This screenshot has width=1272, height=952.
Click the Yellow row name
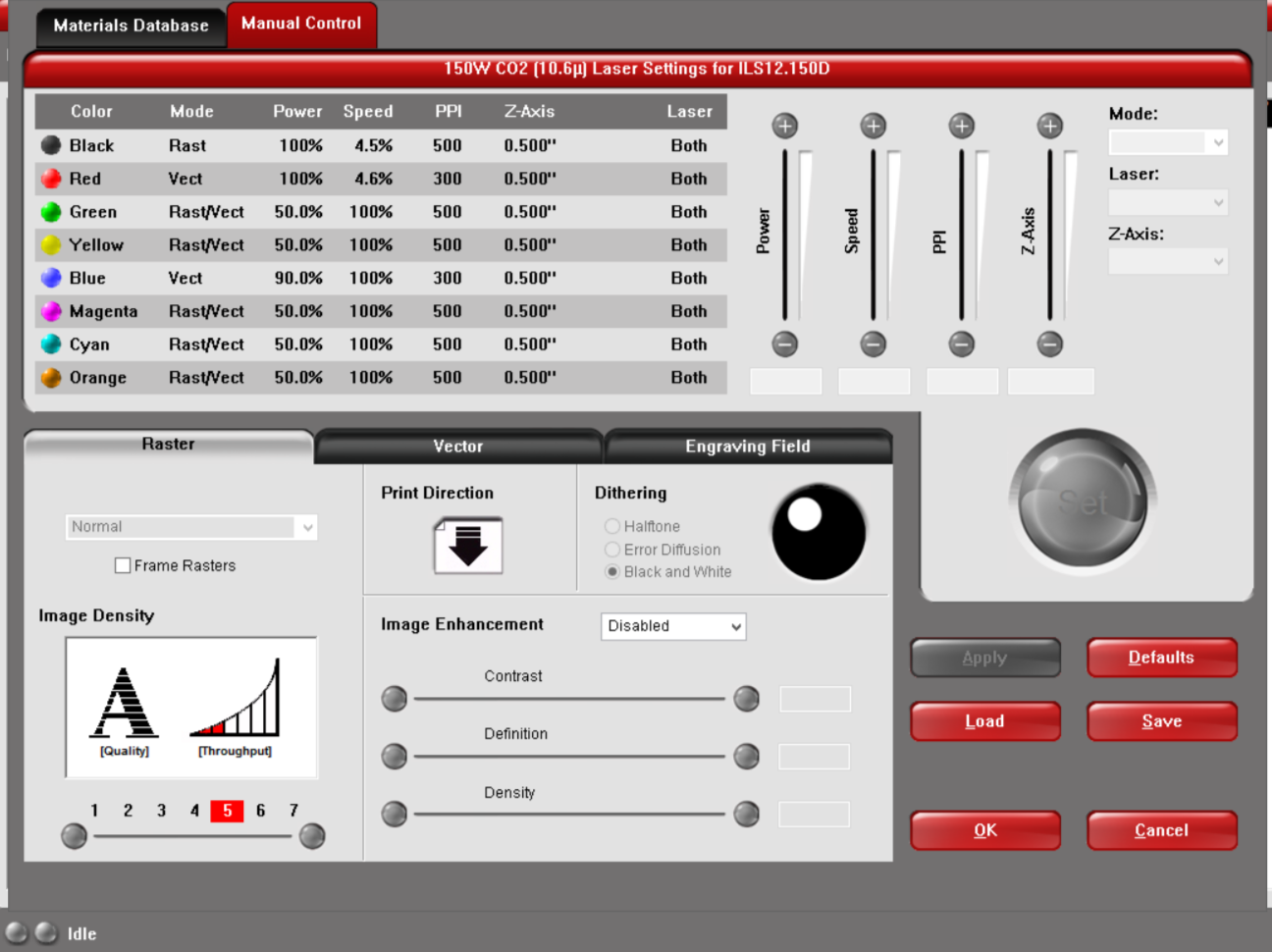click(96, 245)
